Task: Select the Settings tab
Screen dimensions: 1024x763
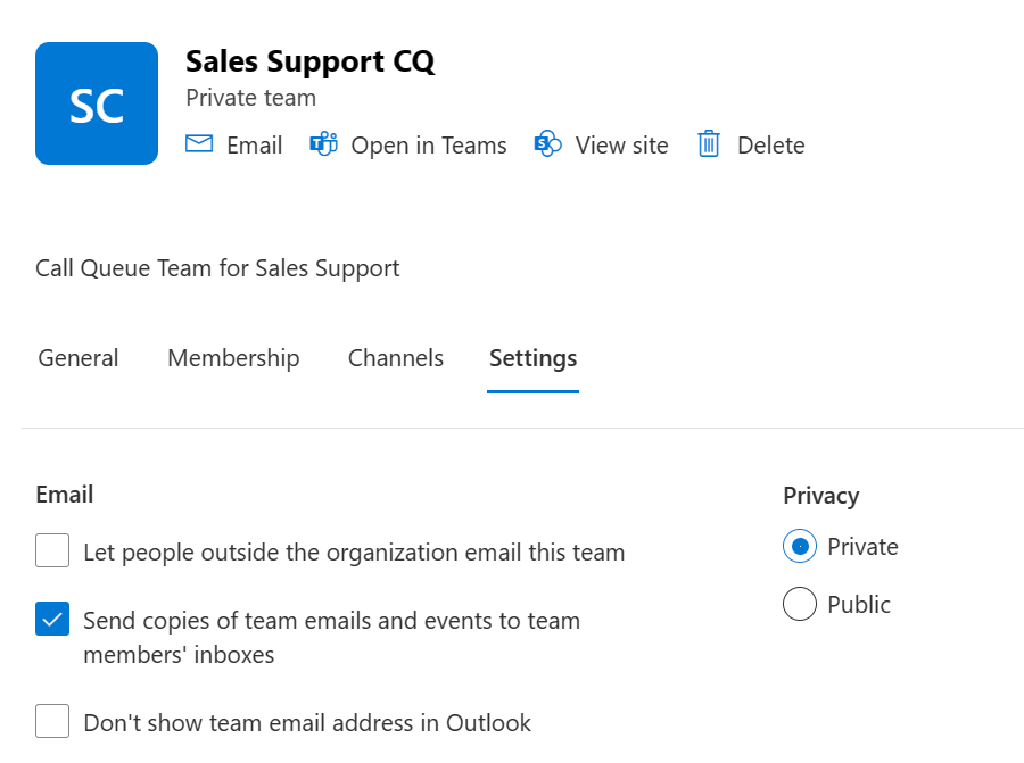Action: click(x=532, y=358)
